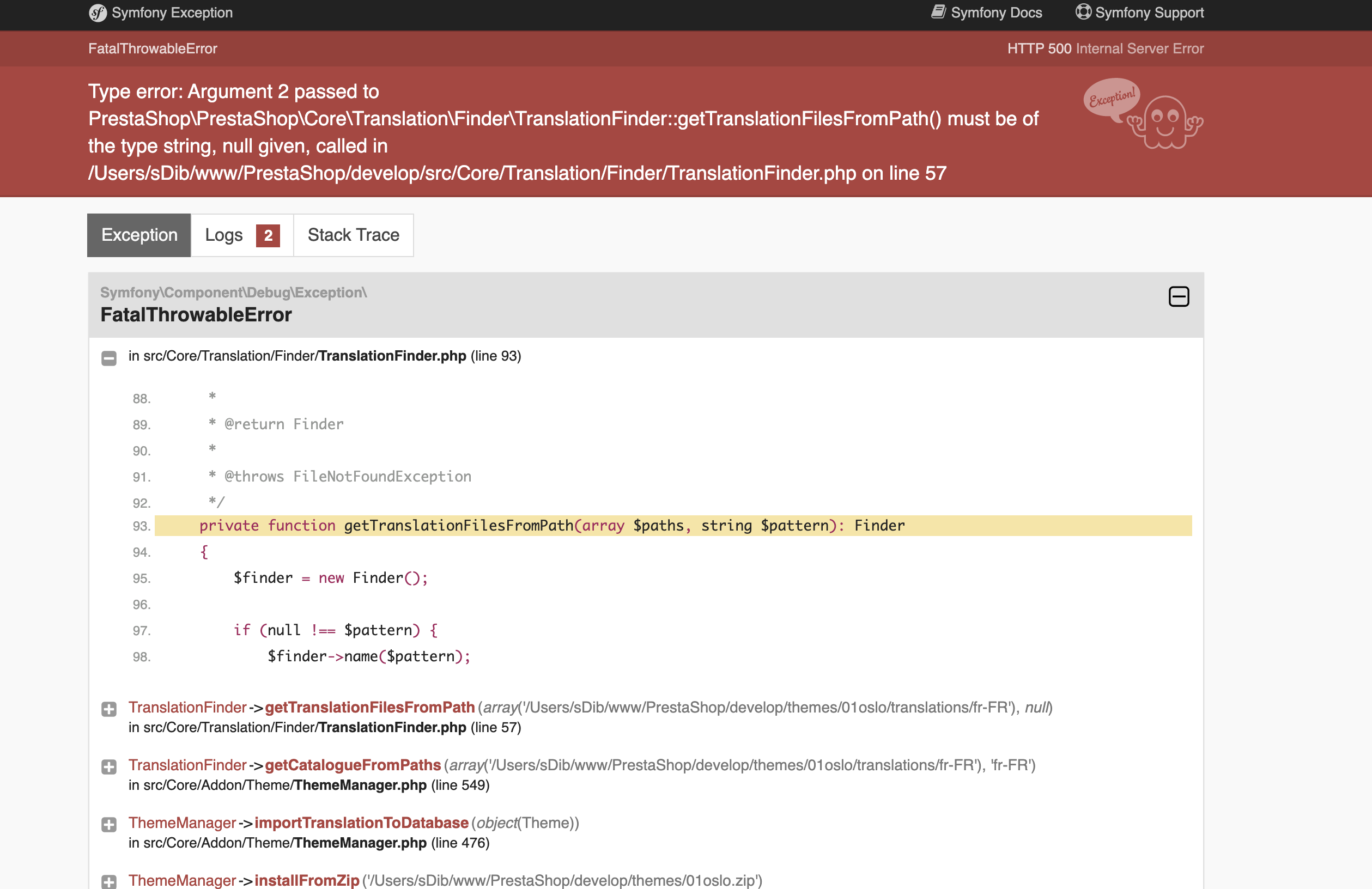
Task: Click highlighted code line 93
Action: click(x=673, y=526)
